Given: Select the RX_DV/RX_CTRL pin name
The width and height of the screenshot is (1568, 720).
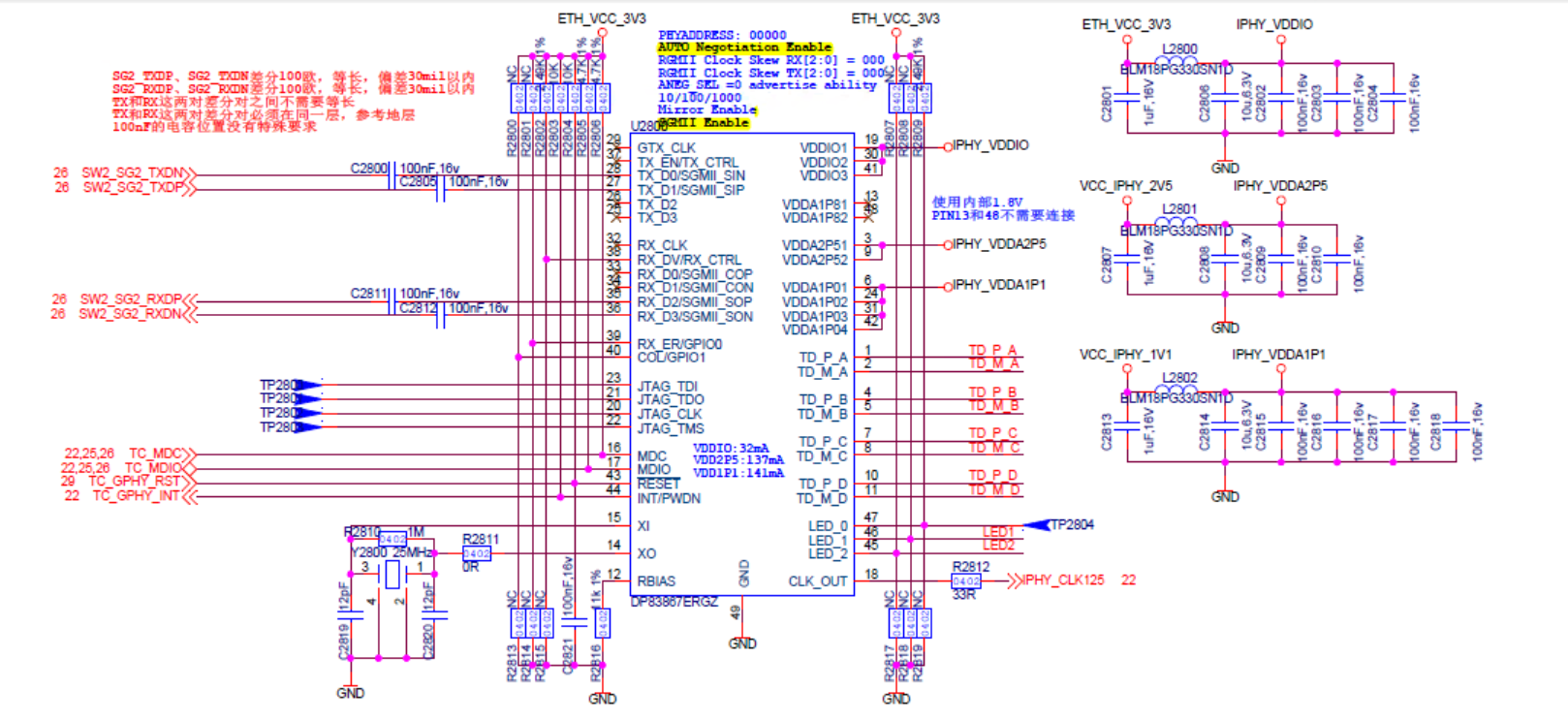Looking at the screenshot, I should 689,261.
